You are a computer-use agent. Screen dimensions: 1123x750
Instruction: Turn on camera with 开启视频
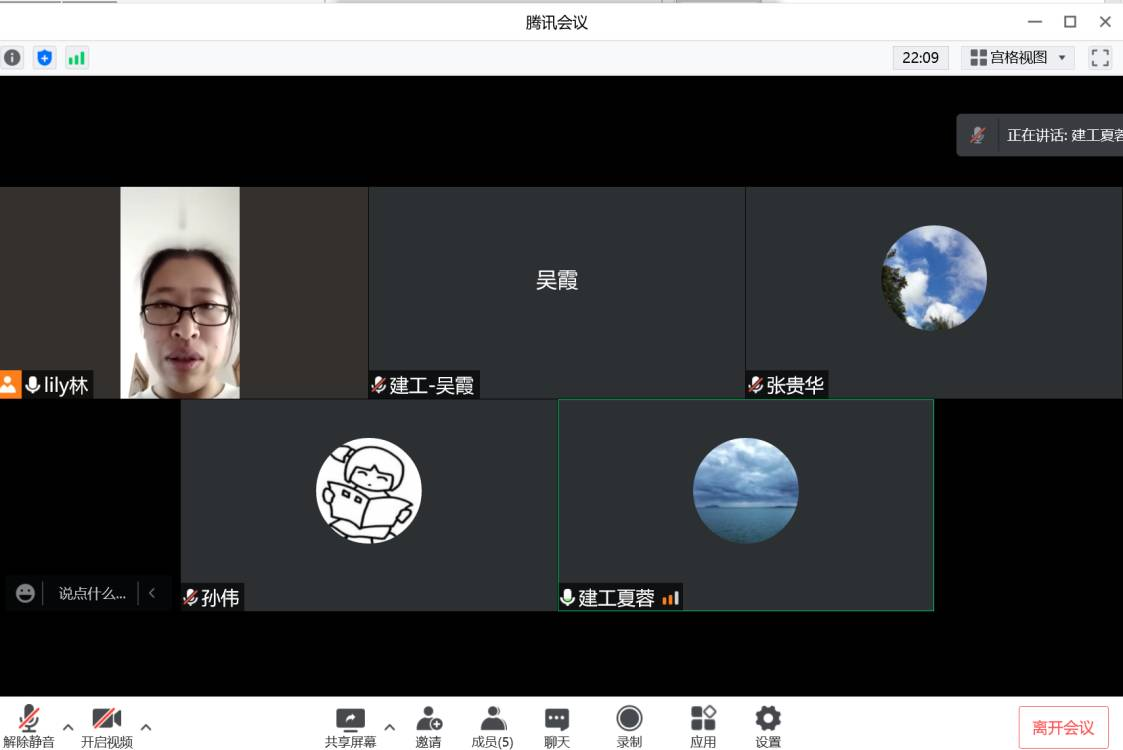coord(106,726)
